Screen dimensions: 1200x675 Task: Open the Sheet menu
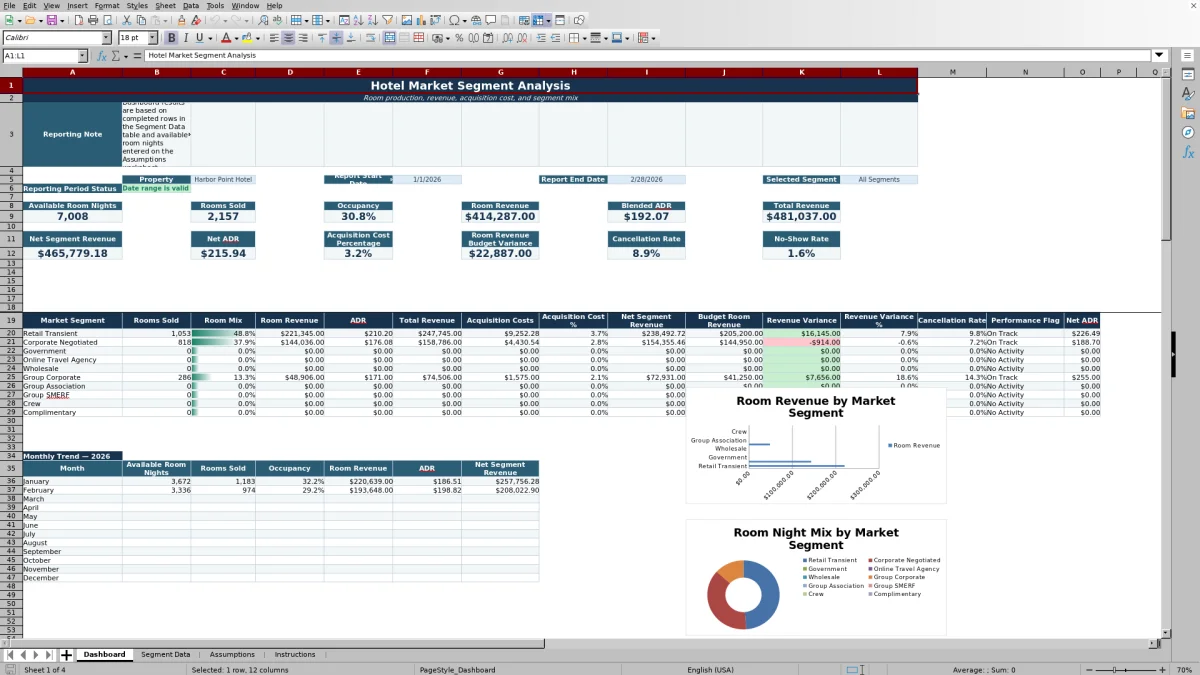[x=165, y=6]
